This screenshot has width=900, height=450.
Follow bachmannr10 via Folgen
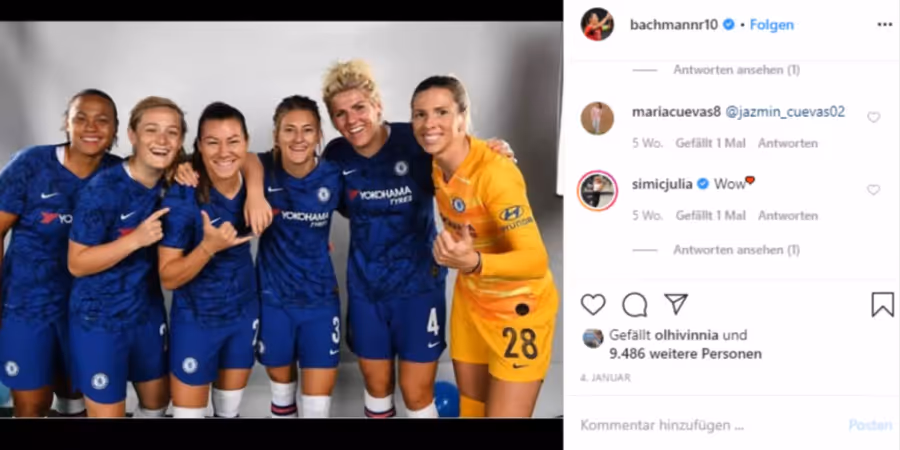(771, 25)
